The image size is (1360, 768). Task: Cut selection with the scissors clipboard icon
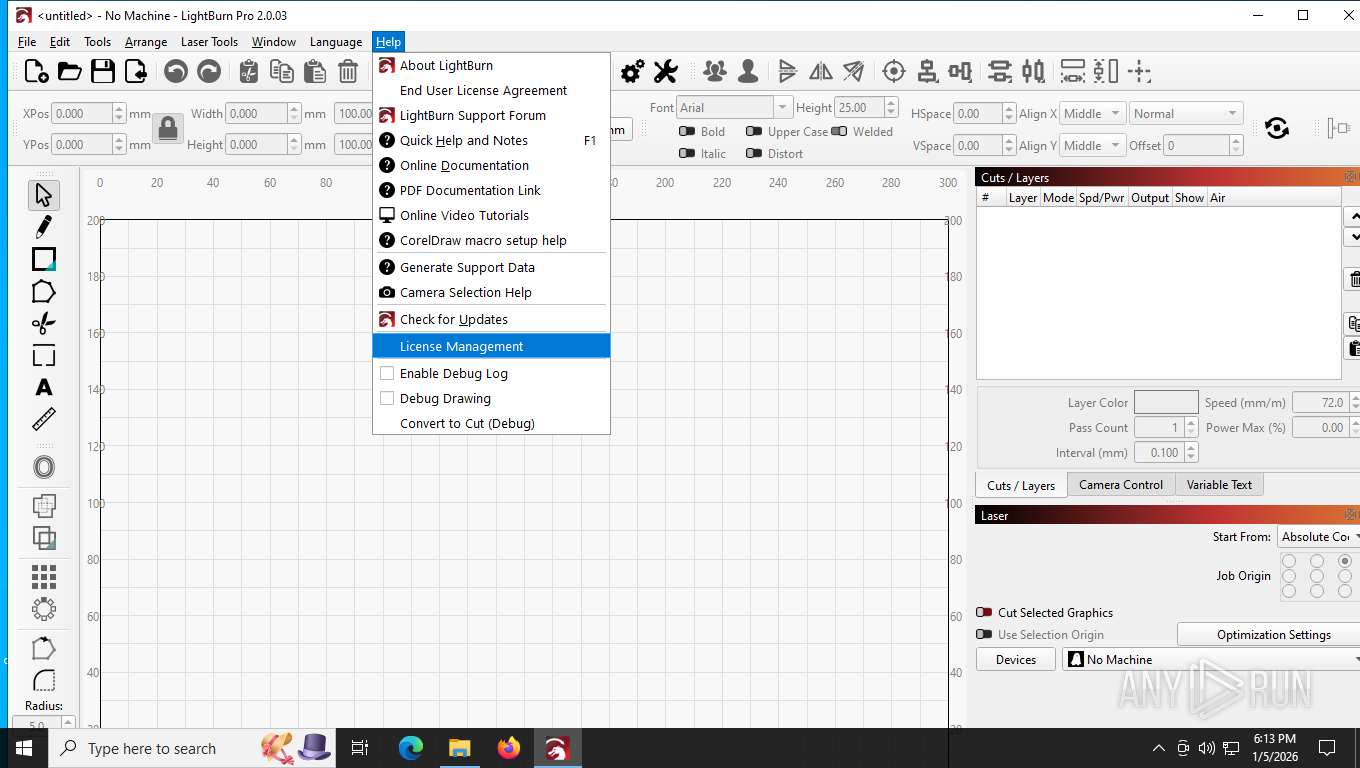[x=249, y=71]
